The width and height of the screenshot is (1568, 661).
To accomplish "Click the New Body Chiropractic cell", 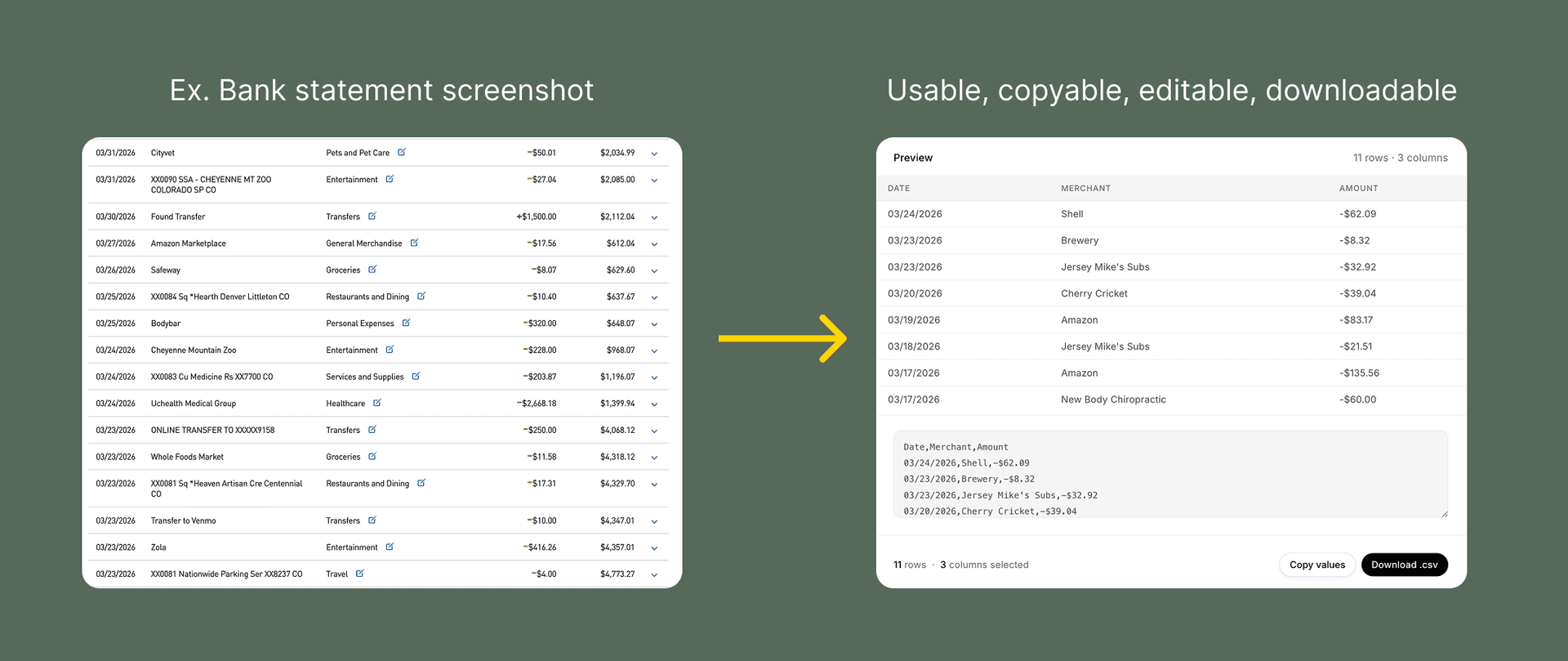I will (x=1113, y=400).
